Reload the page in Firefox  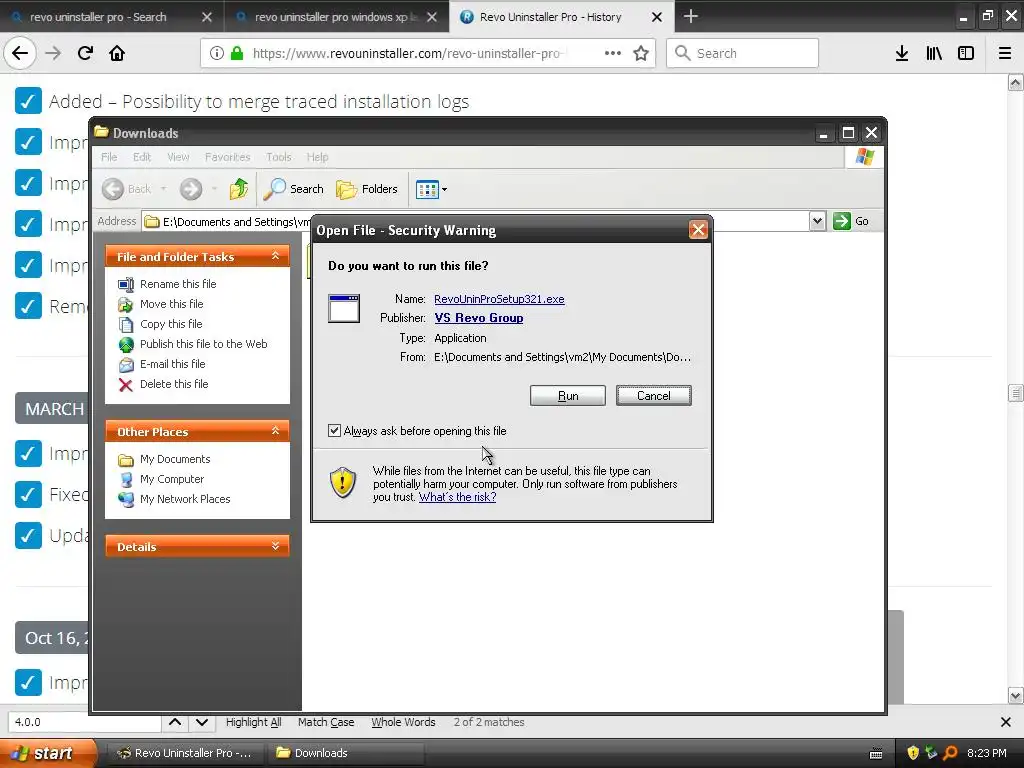(85, 54)
